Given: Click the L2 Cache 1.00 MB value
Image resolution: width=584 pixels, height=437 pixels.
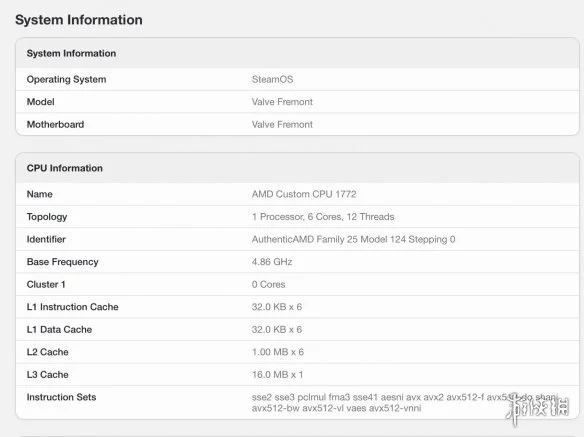Looking at the screenshot, I should tap(278, 352).
